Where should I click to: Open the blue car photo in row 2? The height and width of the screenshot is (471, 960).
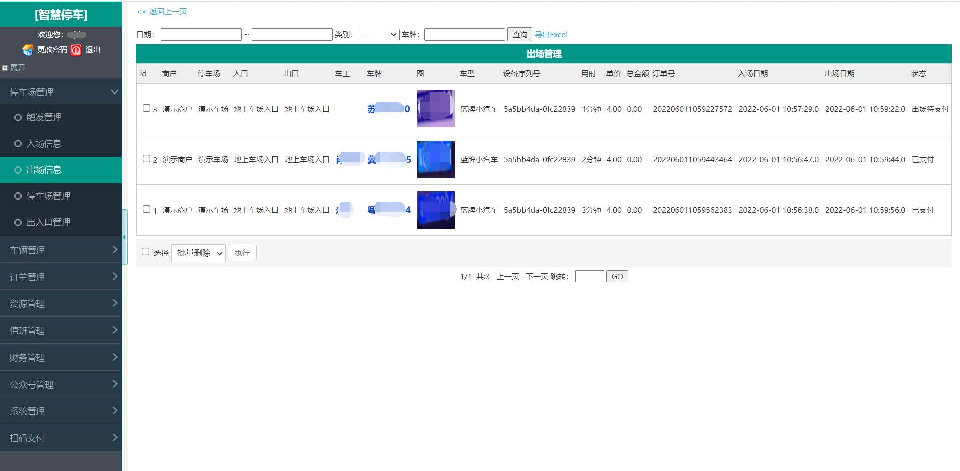pos(436,159)
